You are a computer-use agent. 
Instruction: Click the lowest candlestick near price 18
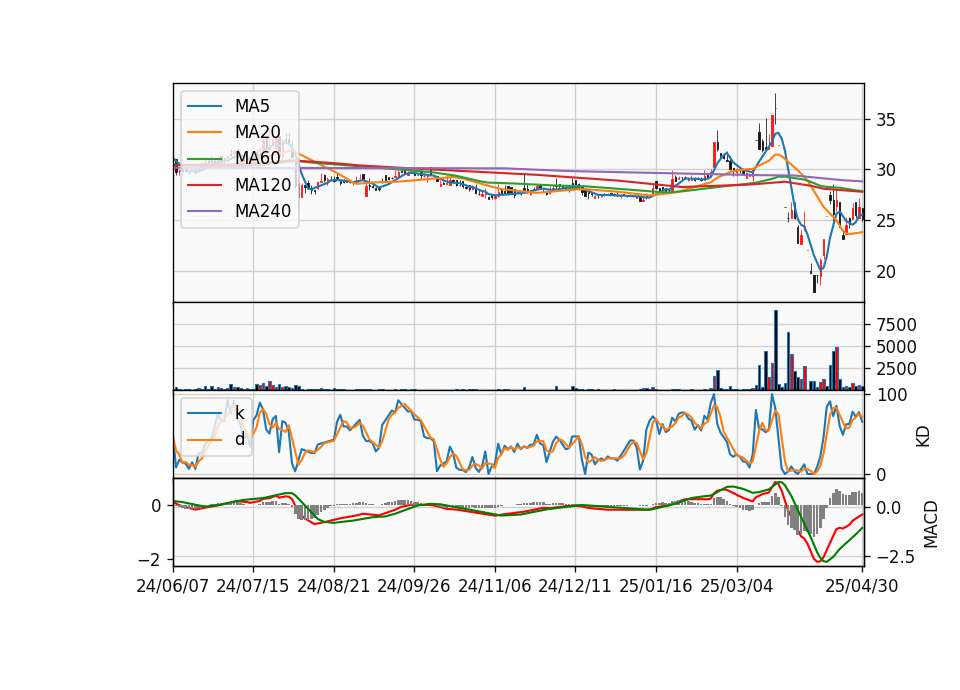pyautogui.click(x=814, y=282)
